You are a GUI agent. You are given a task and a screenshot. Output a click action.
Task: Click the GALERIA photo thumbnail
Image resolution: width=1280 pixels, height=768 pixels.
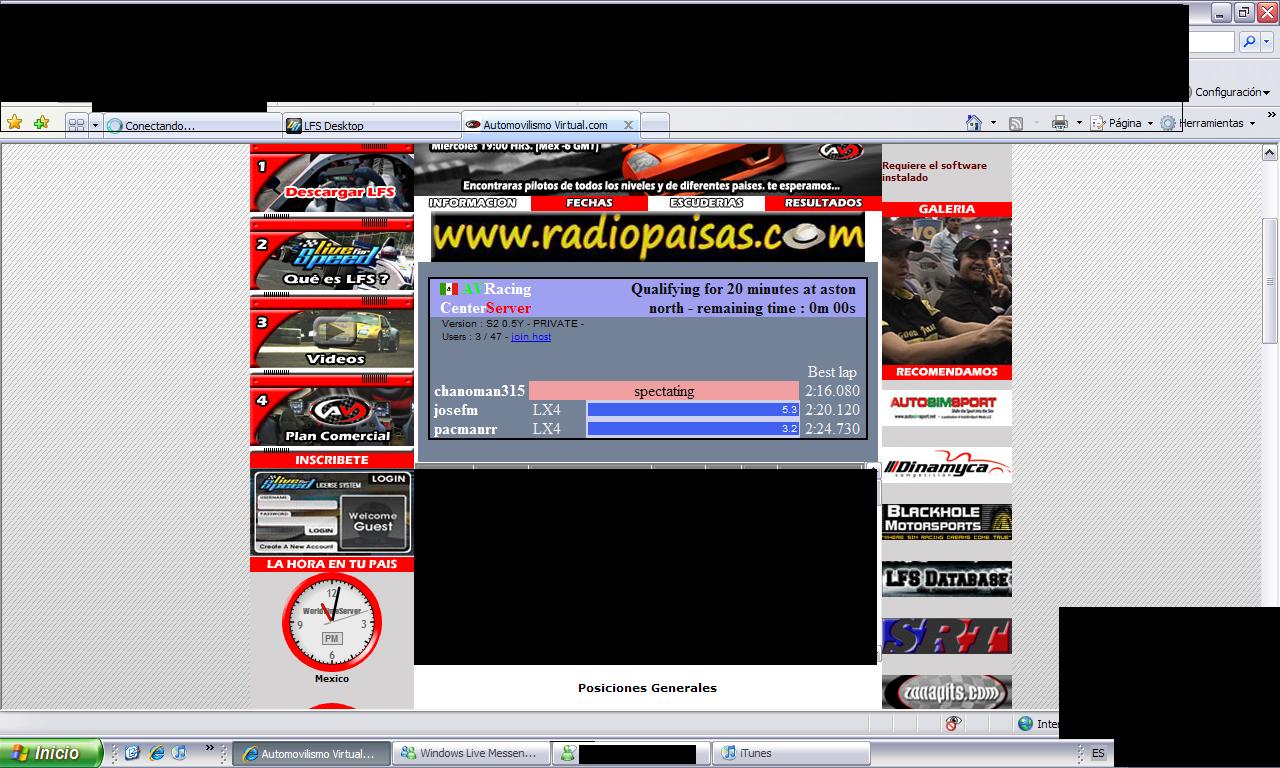tap(947, 290)
